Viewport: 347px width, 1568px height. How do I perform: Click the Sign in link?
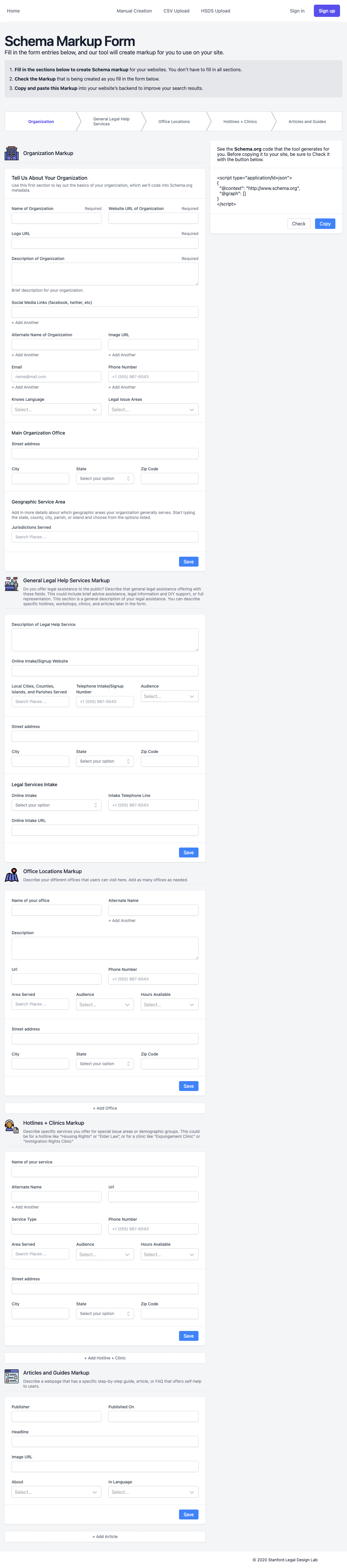click(297, 11)
